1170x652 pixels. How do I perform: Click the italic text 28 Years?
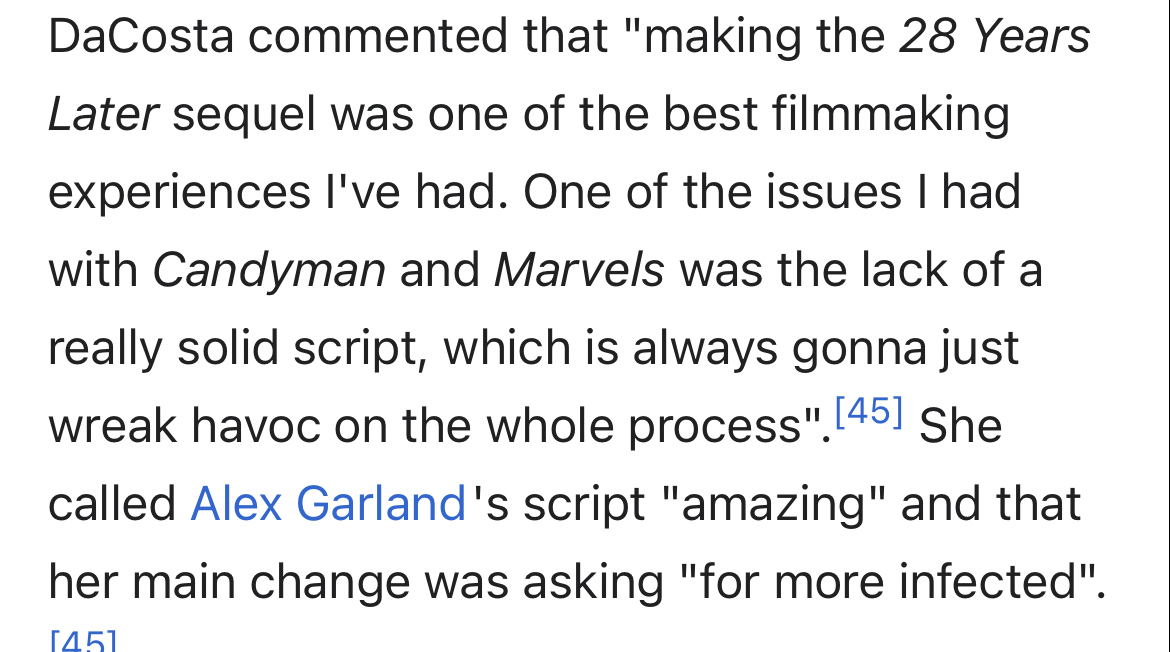coord(994,37)
